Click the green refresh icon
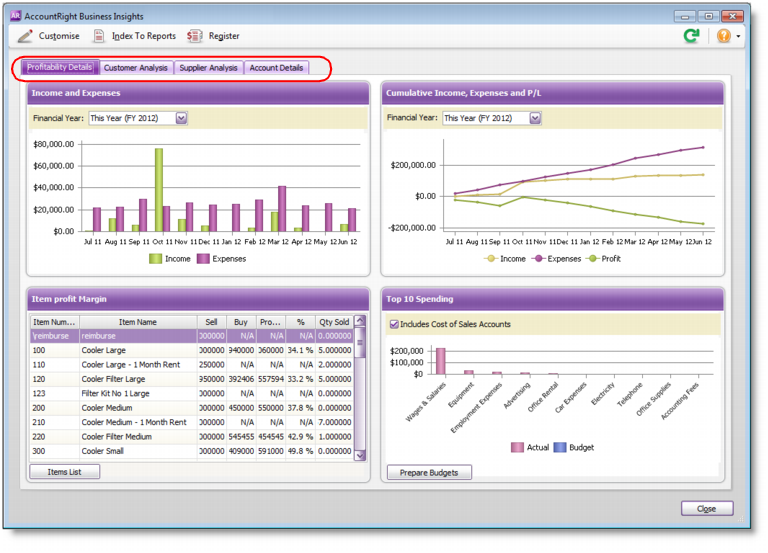 pyautogui.click(x=692, y=36)
